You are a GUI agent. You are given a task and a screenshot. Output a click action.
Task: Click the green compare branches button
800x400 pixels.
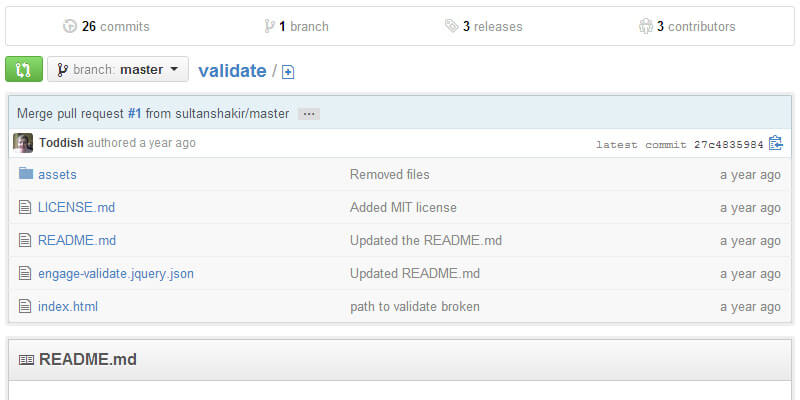(24, 70)
